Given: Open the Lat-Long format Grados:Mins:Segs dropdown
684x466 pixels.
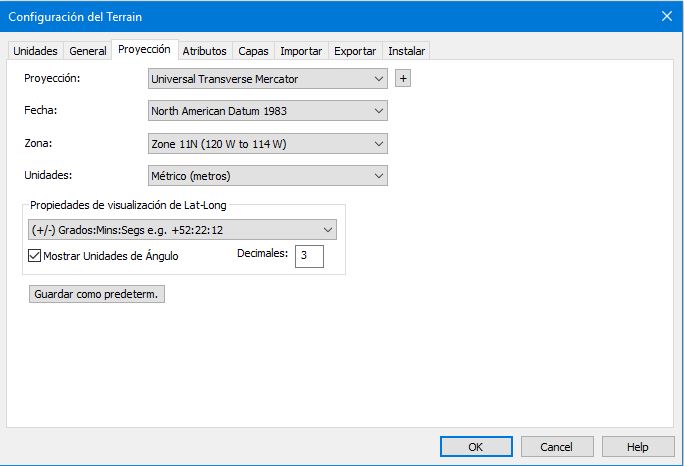Looking at the screenshot, I should coord(182,230).
